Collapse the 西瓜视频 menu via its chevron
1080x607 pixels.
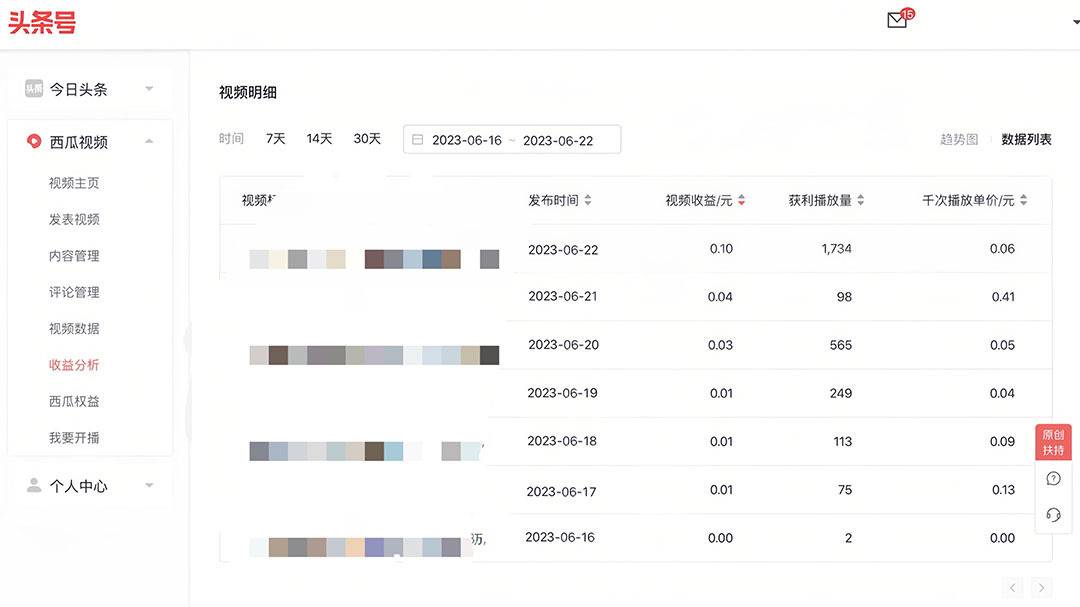148,140
